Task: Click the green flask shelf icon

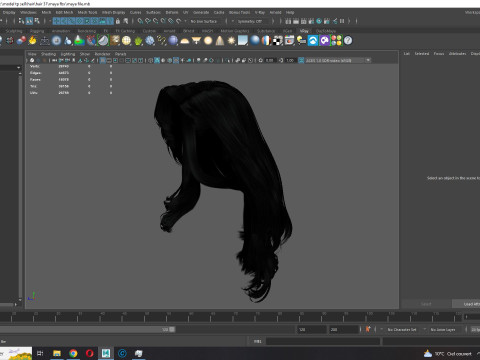Action: click(x=79, y=41)
